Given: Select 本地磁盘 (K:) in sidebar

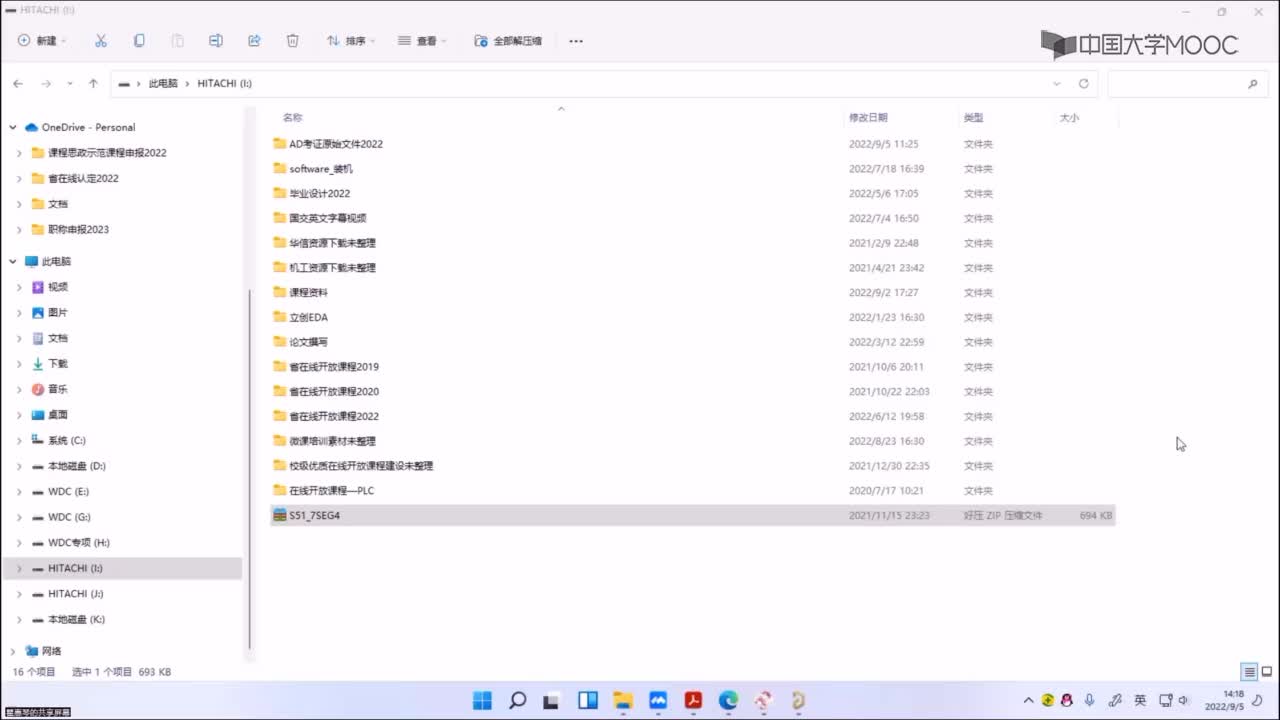Looking at the screenshot, I should click(x=76, y=619).
